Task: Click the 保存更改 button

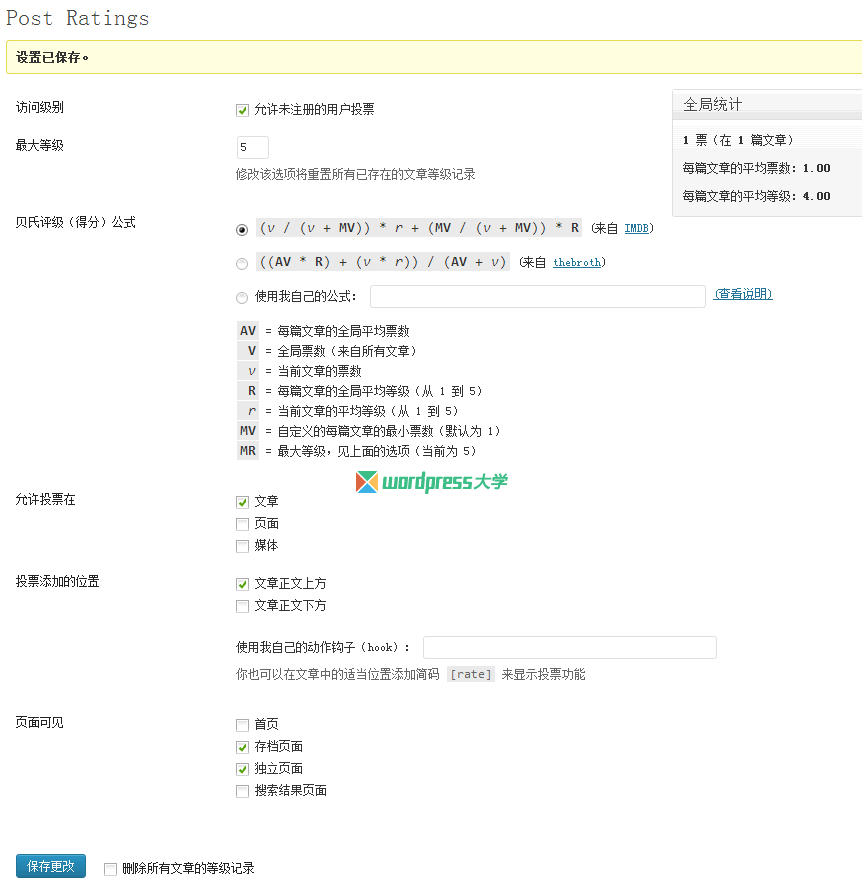Action: [x=51, y=866]
